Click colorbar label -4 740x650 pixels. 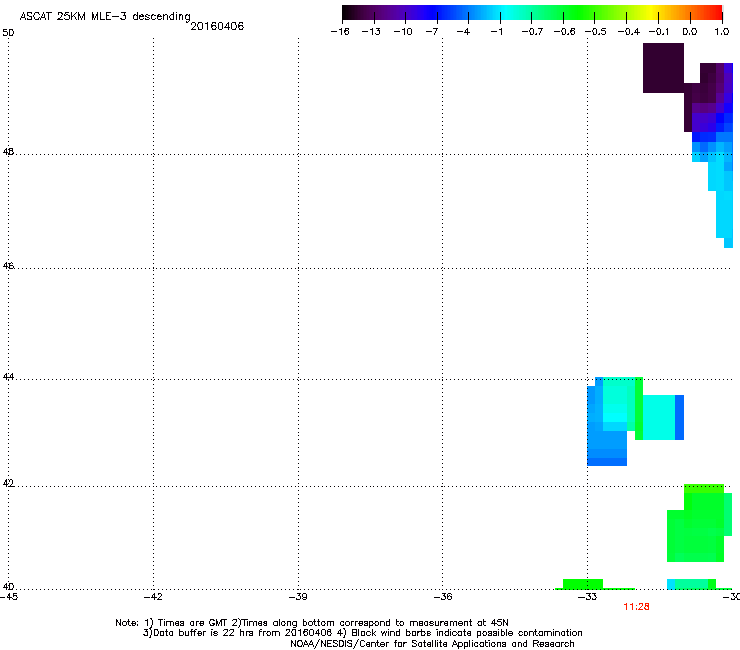point(463,32)
